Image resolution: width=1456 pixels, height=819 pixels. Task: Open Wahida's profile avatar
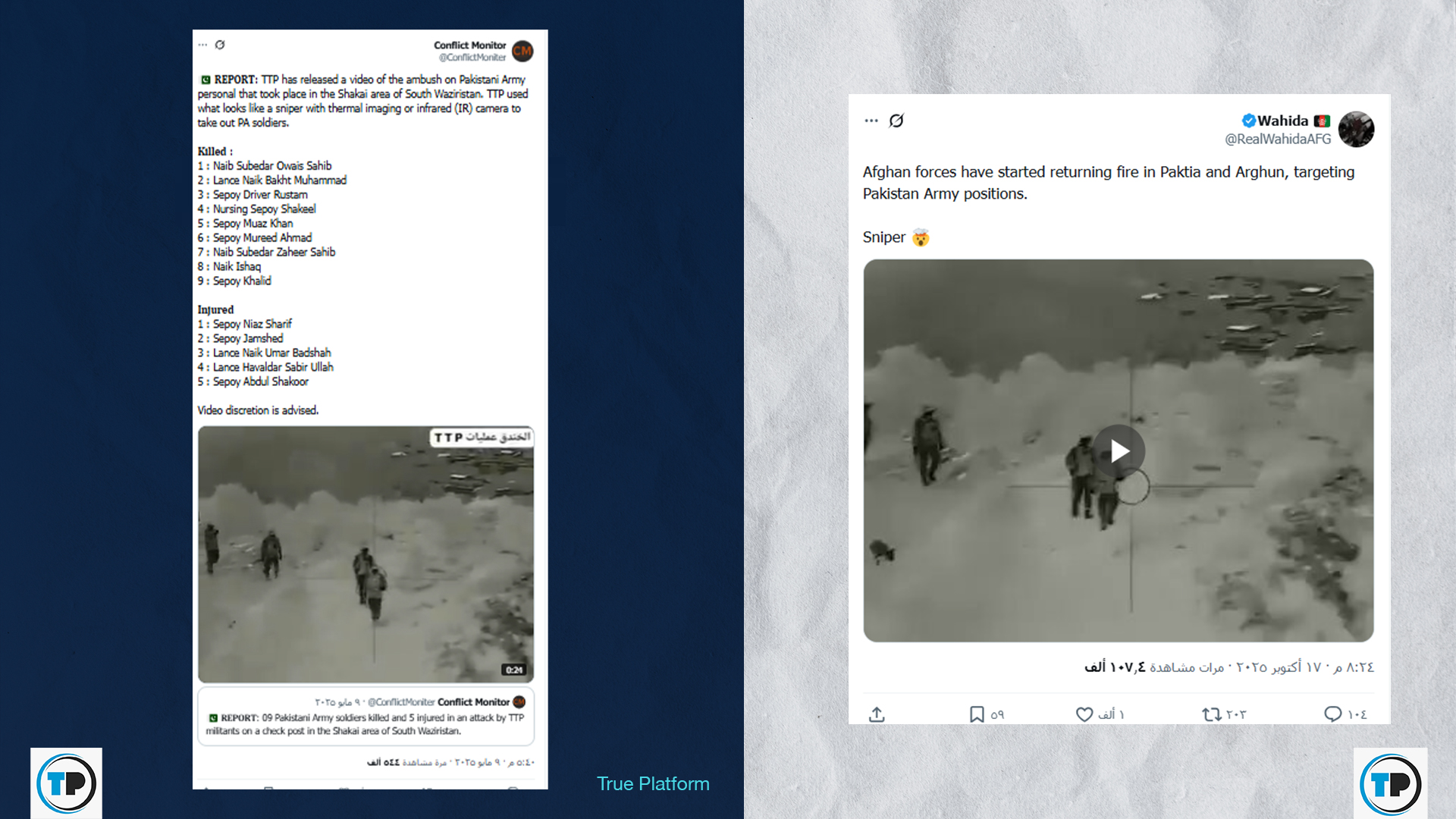1356,129
